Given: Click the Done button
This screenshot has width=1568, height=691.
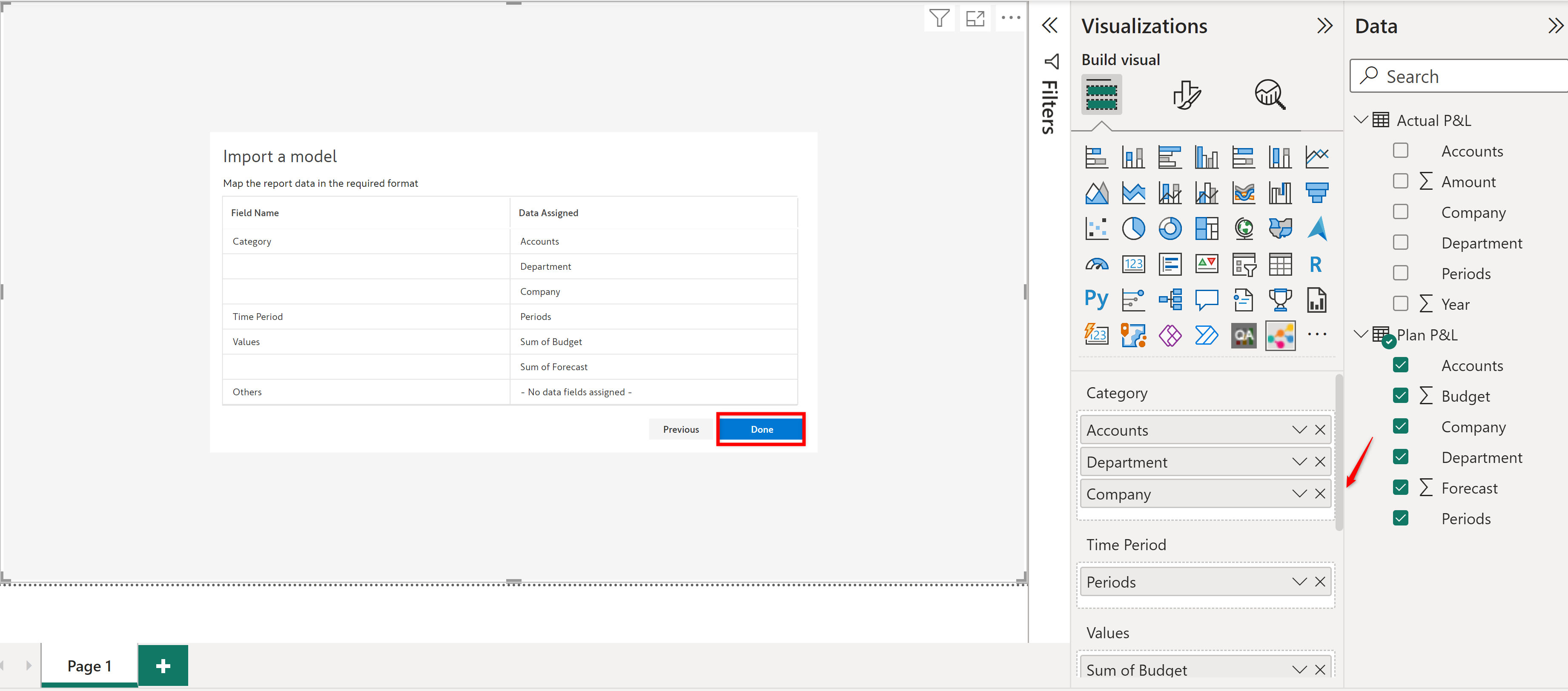Looking at the screenshot, I should pyautogui.click(x=761, y=429).
